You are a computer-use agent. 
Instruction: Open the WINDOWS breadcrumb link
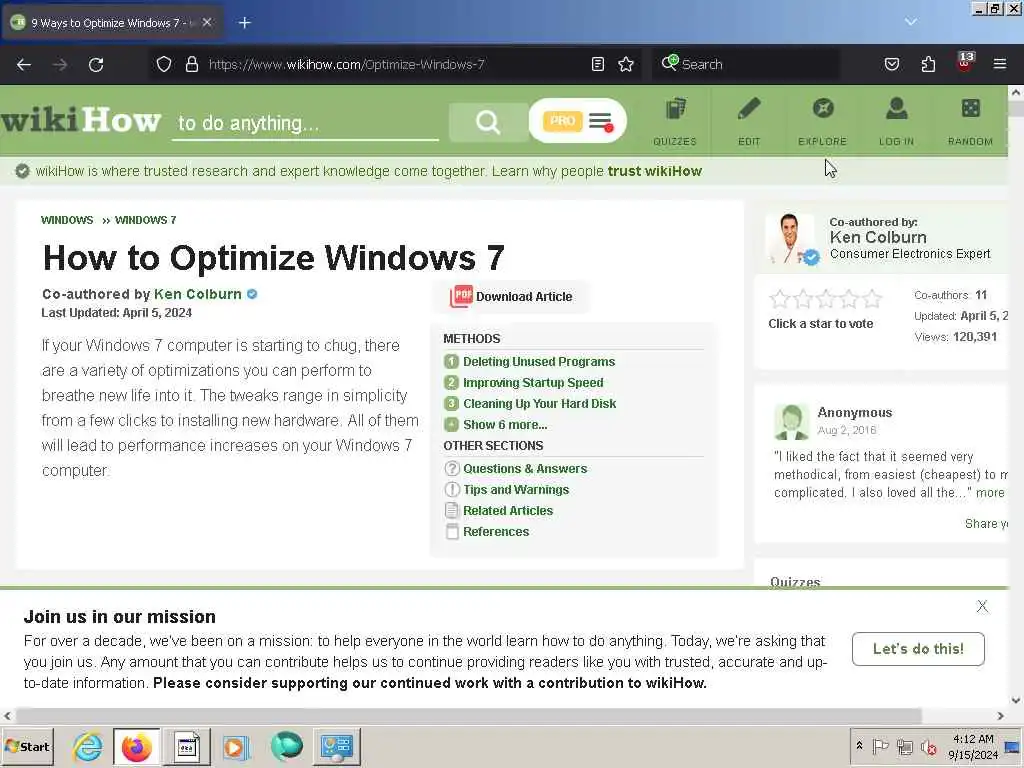pyautogui.click(x=67, y=220)
